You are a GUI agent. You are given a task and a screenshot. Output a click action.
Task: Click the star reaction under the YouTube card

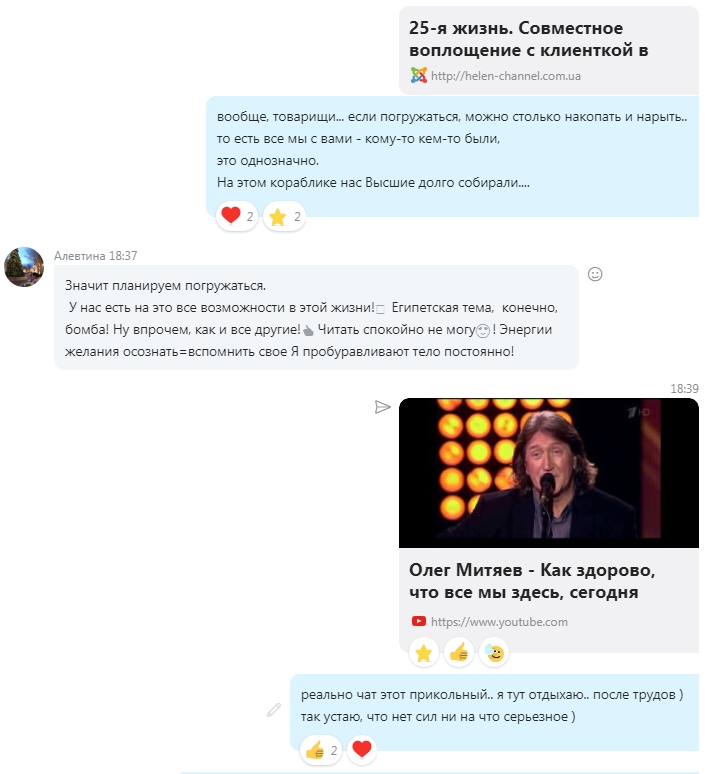click(424, 653)
